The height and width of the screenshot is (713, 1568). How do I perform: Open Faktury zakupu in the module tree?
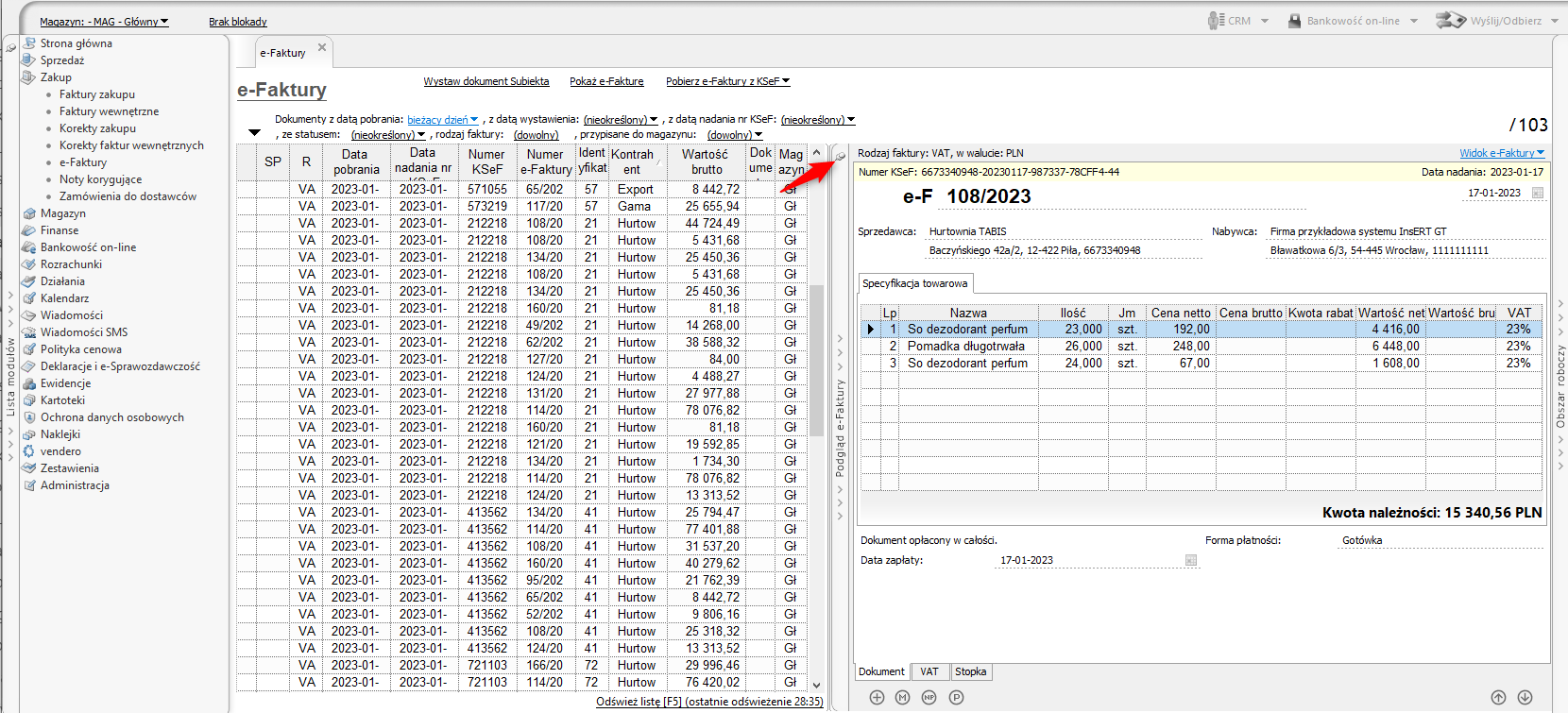[x=96, y=94]
